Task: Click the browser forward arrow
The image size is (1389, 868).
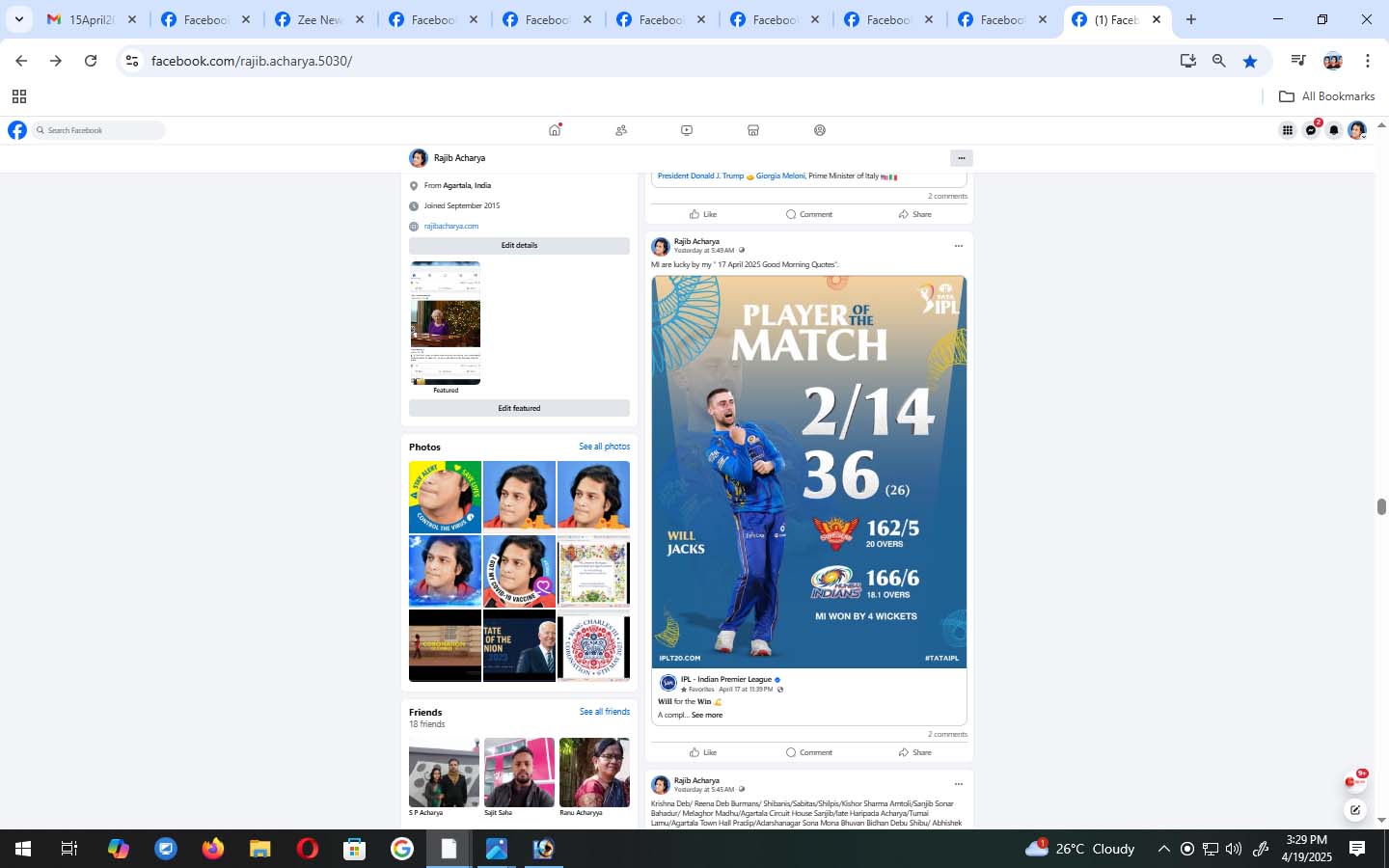Action: tap(56, 61)
